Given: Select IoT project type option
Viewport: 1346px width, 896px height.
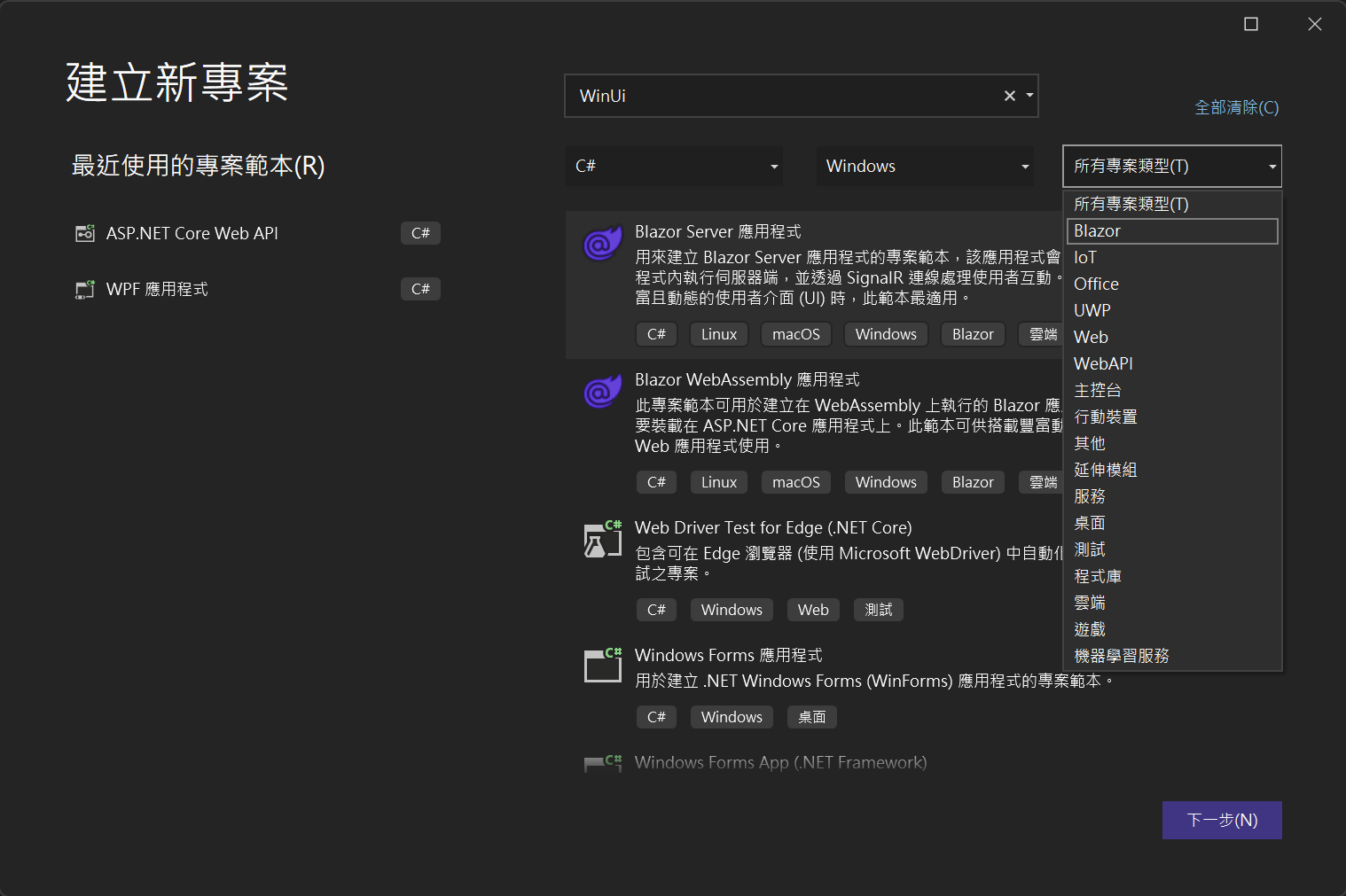Looking at the screenshot, I should [x=1172, y=257].
